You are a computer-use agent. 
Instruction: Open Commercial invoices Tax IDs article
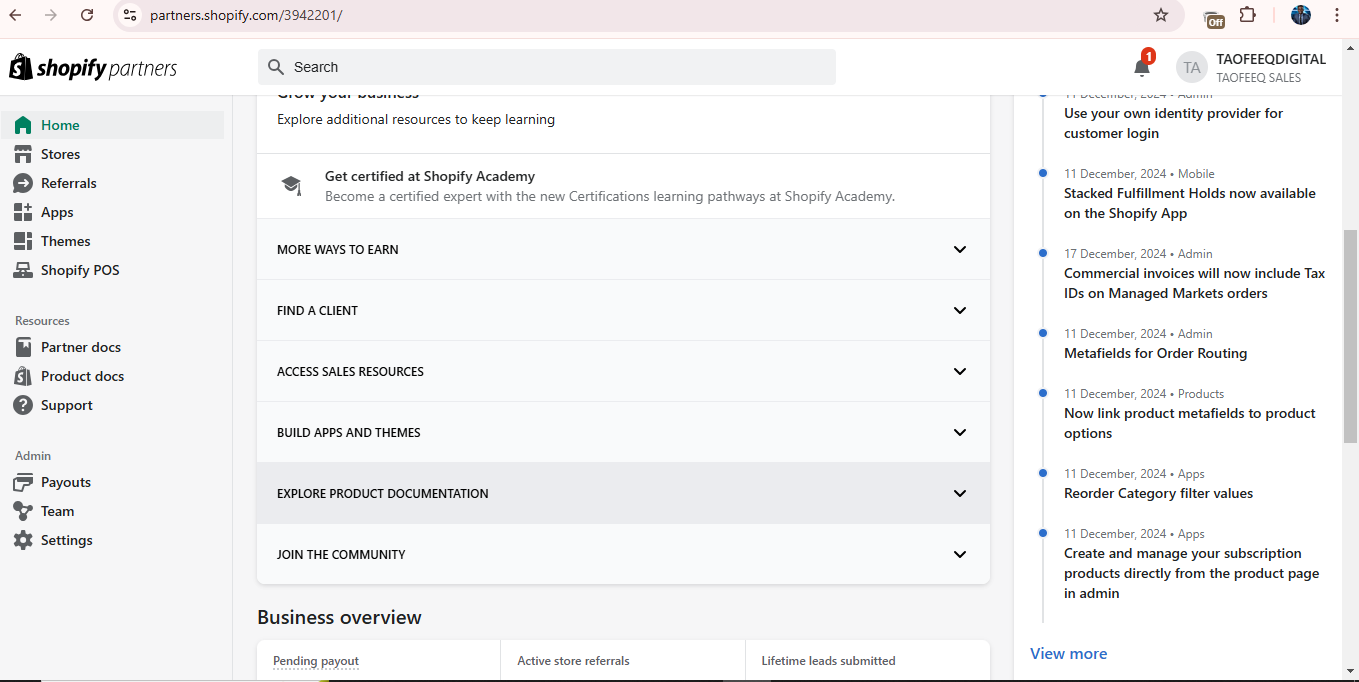(x=1194, y=283)
